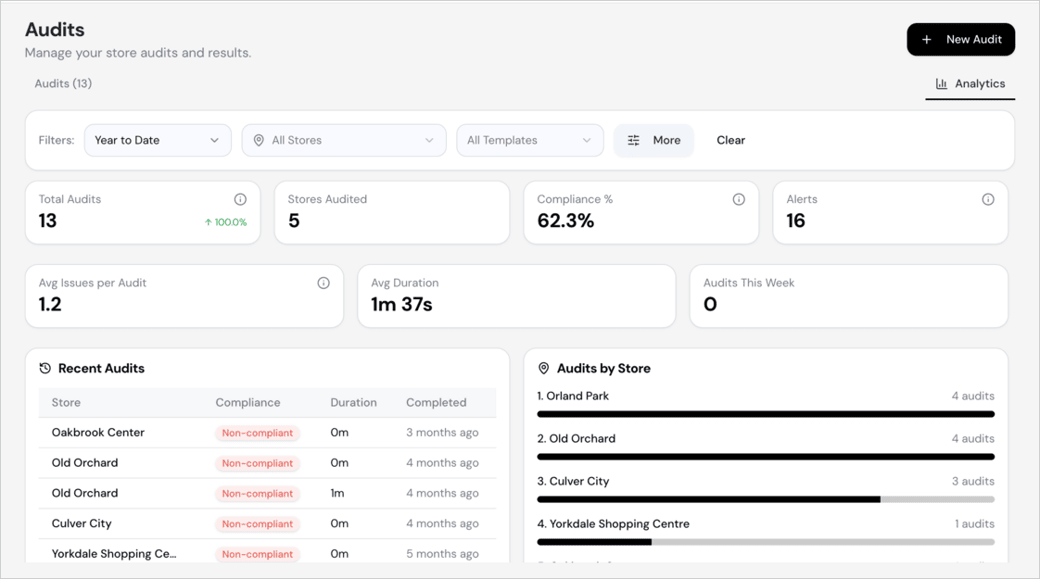Click the Culver City audits progress bar
This screenshot has width=1040, height=579.
tap(765, 499)
